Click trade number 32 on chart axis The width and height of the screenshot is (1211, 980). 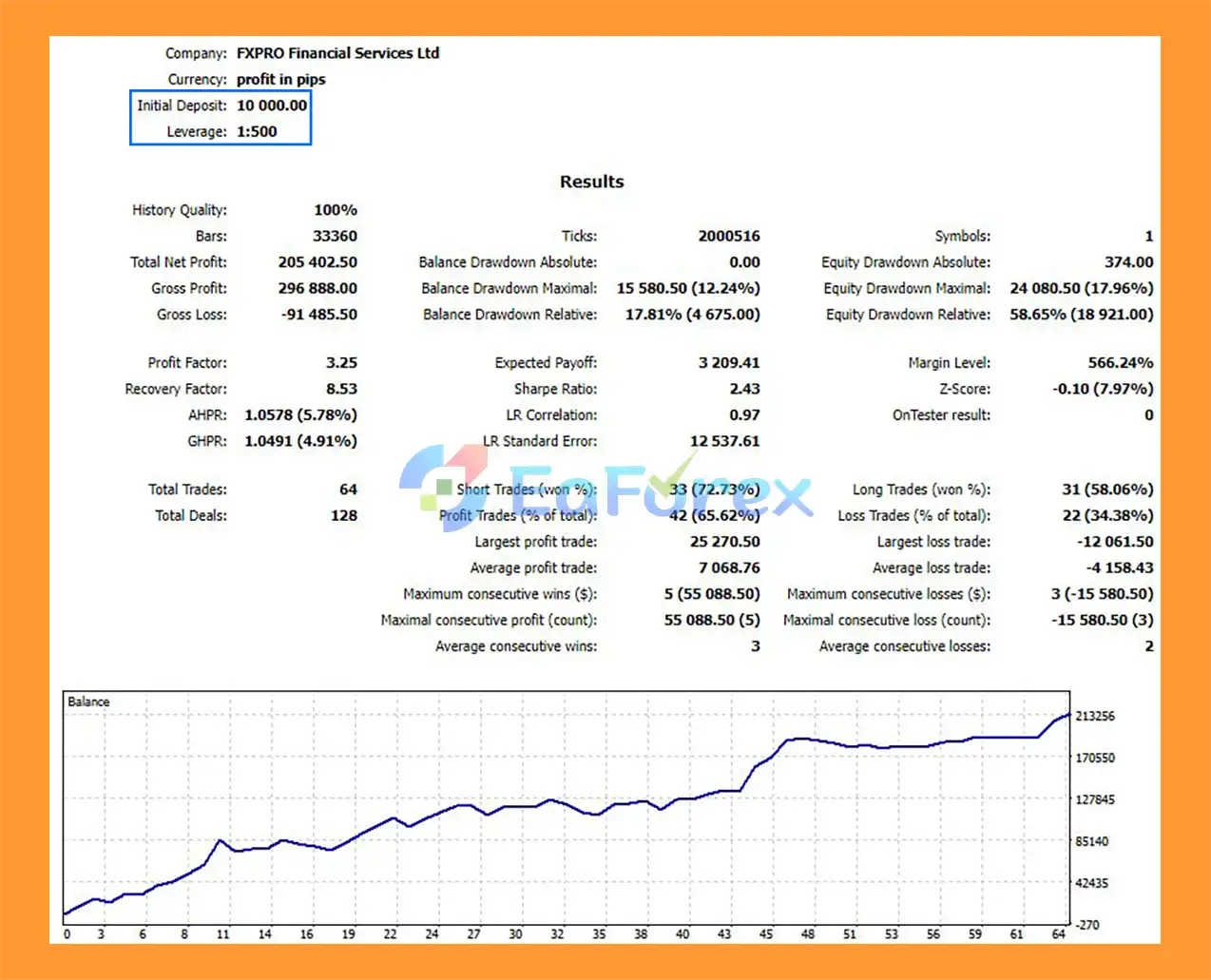557,934
